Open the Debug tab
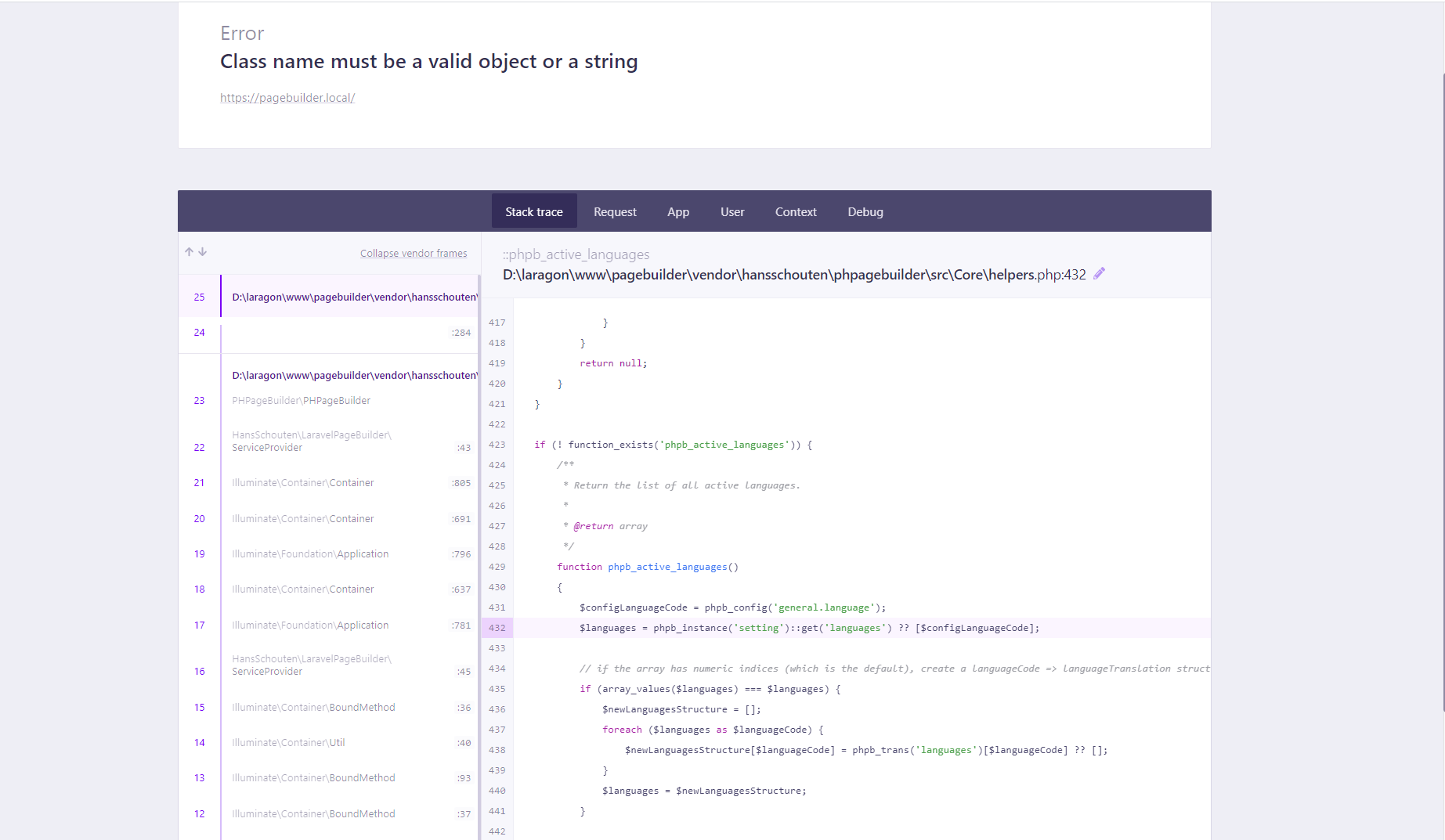 coord(865,211)
